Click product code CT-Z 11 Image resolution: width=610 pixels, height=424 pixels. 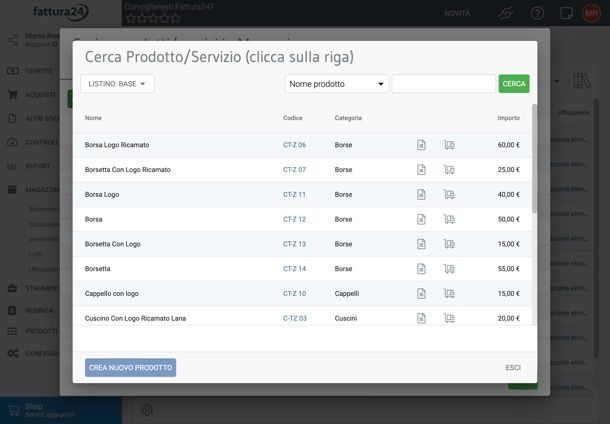point(294,194)
